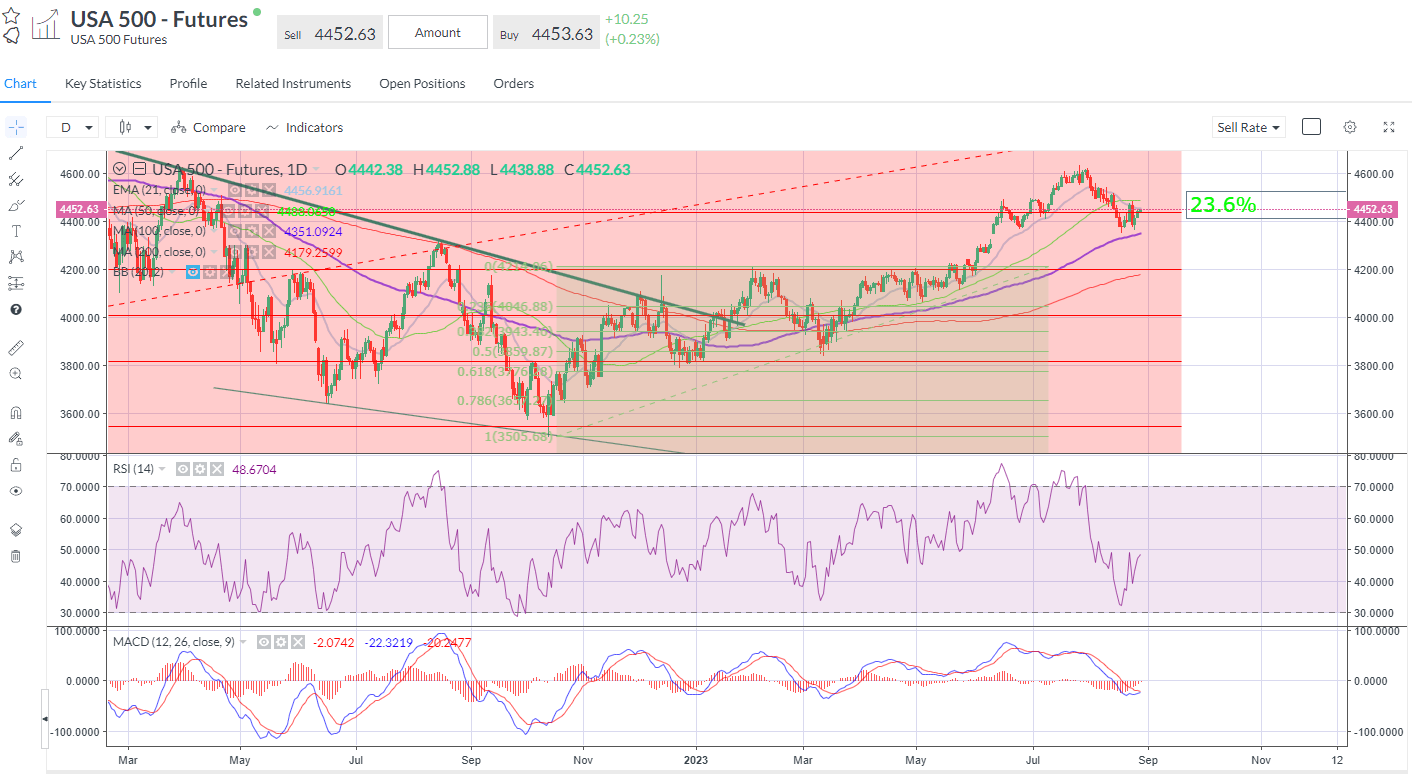1421x774 pixels.
Task: Click the Amount input field
Action: click(438, 32)
